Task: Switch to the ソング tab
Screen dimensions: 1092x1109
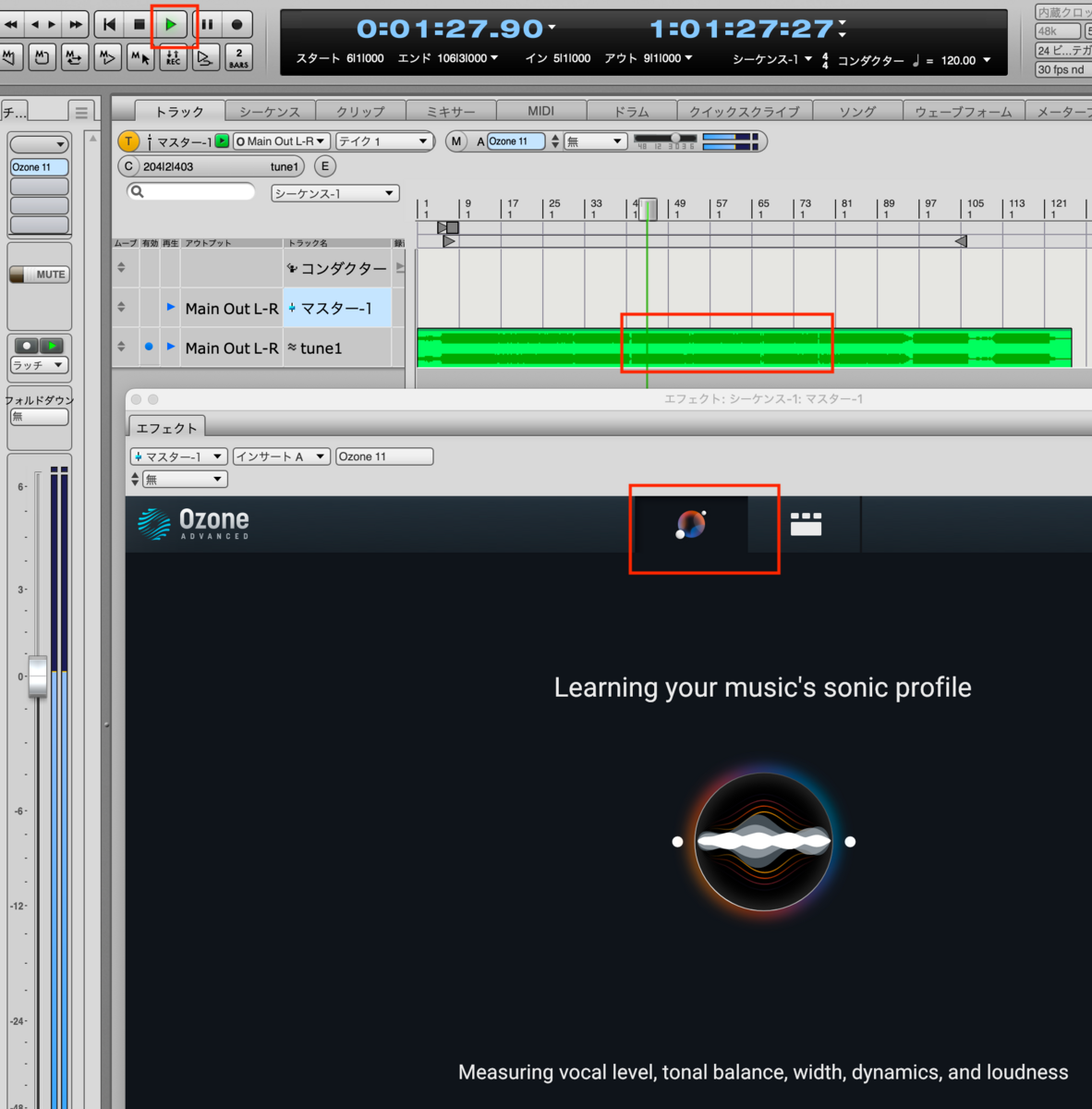Action: coord(857,111)
